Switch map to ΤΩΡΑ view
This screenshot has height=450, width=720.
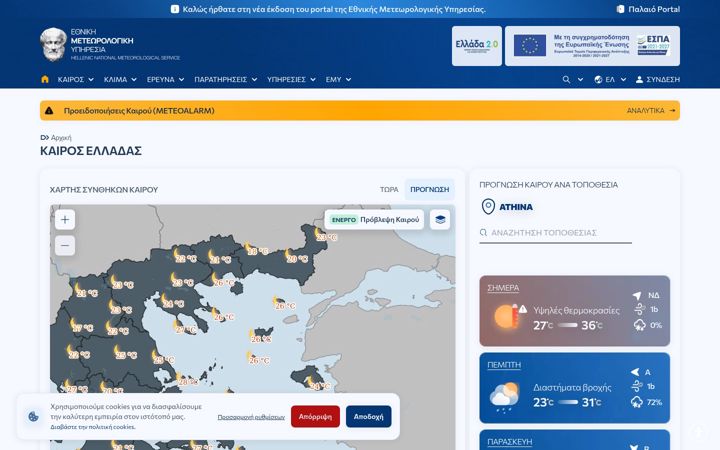389,190
